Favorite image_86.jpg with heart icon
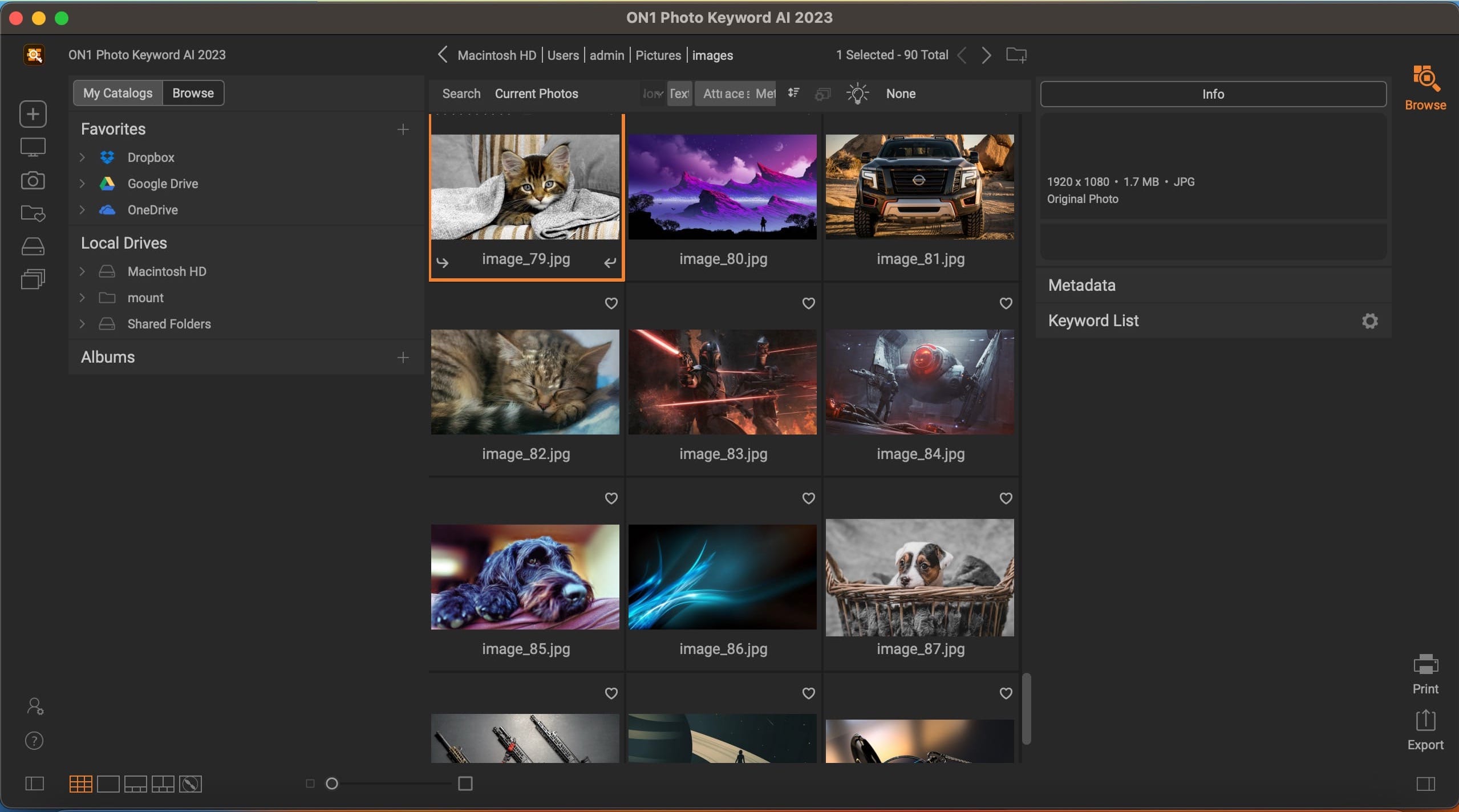 point(808,498)
